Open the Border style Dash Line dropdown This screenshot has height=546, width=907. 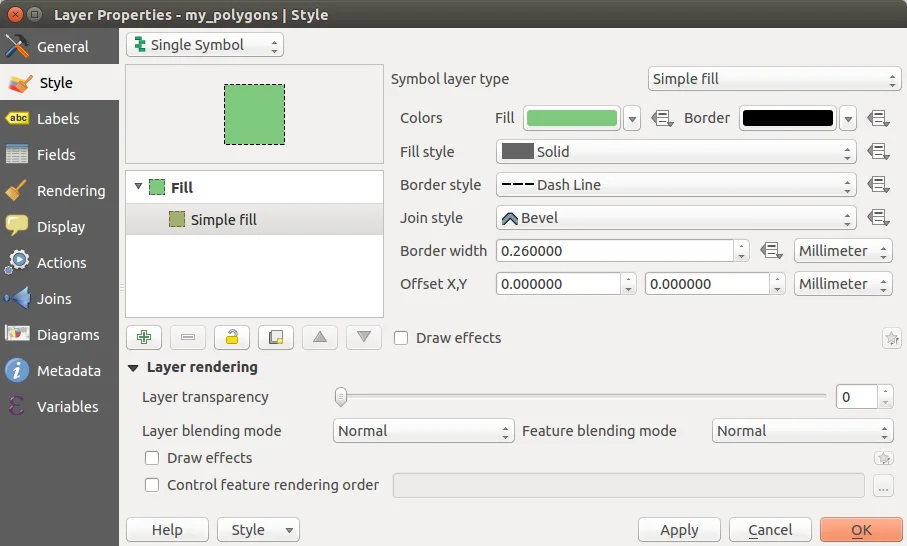tap(676, 185)
